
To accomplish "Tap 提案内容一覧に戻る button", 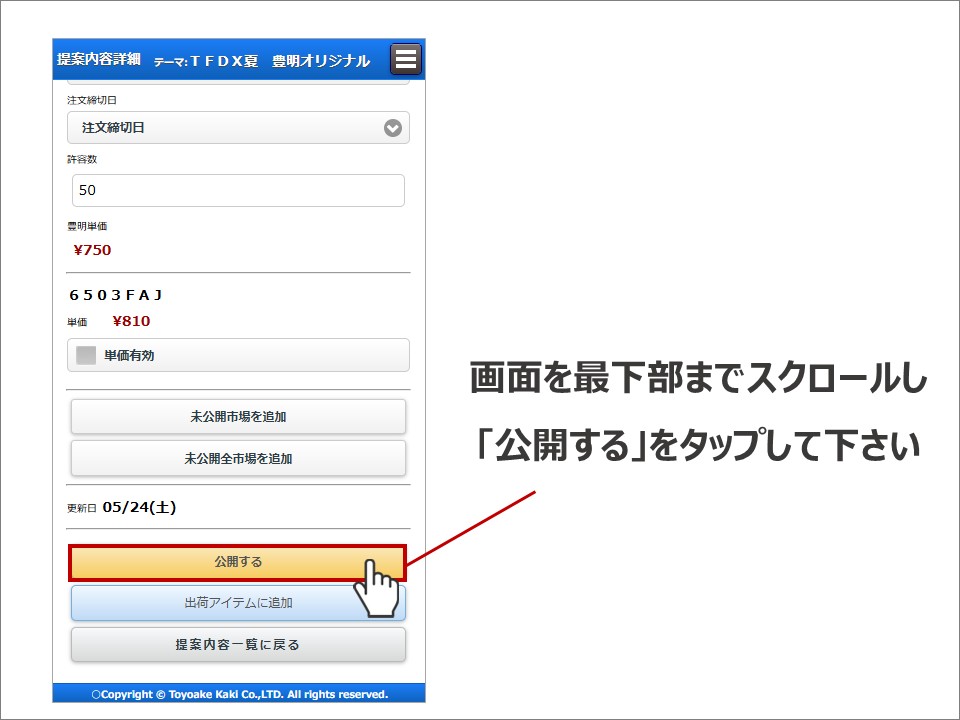I will tap(238, 645).
